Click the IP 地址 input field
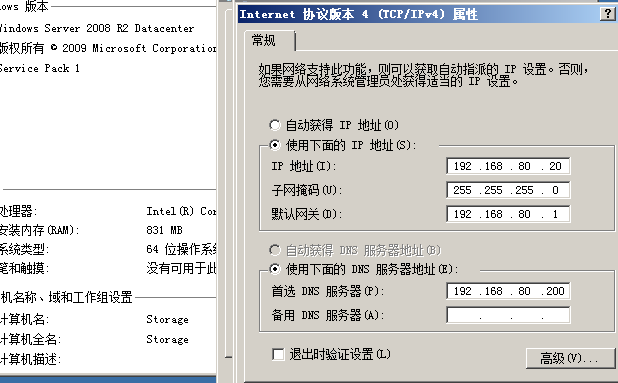618x383 pixels. (x=508, y=166)
